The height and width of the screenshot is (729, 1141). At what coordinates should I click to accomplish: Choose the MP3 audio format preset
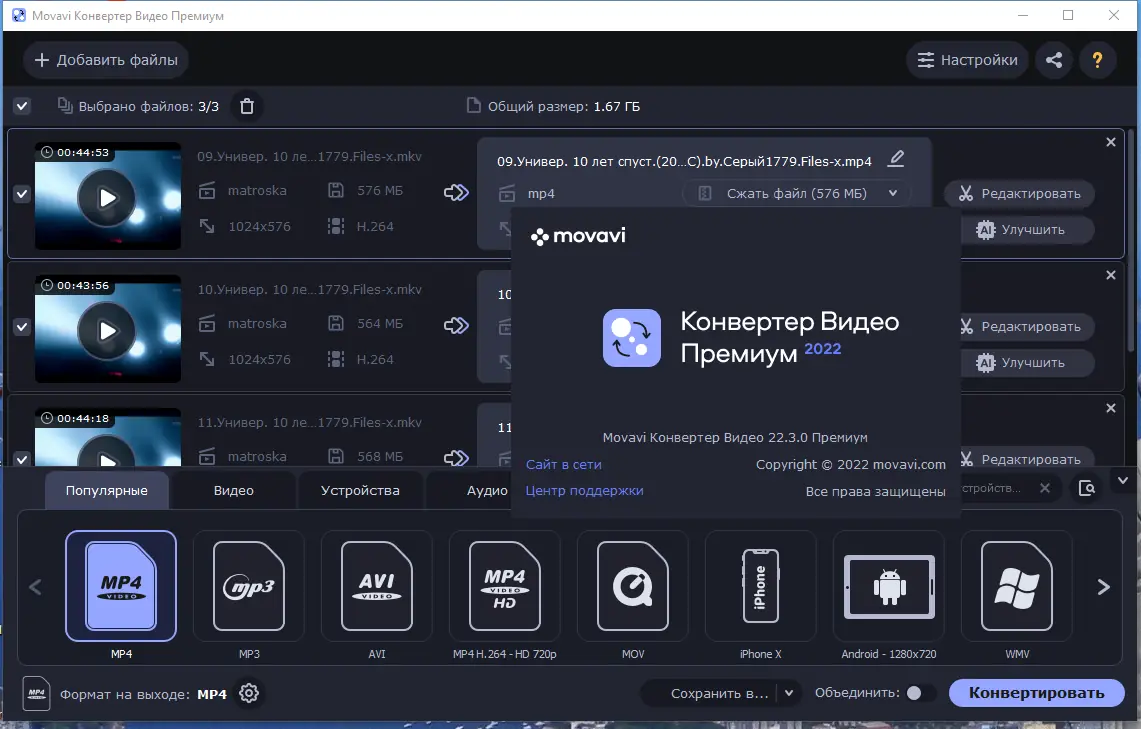coord(249,586)
